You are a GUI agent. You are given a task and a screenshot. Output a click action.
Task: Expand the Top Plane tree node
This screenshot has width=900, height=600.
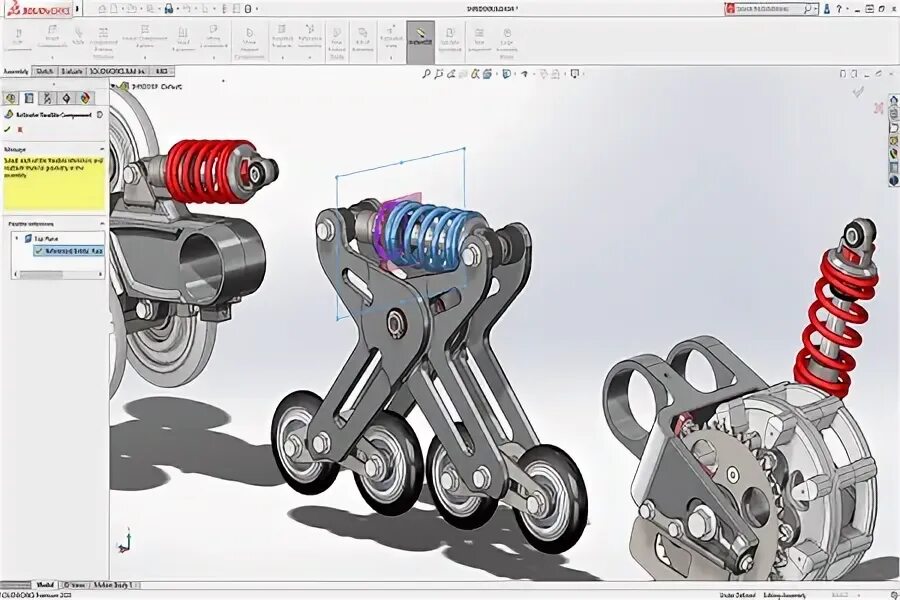click(17, 238)
